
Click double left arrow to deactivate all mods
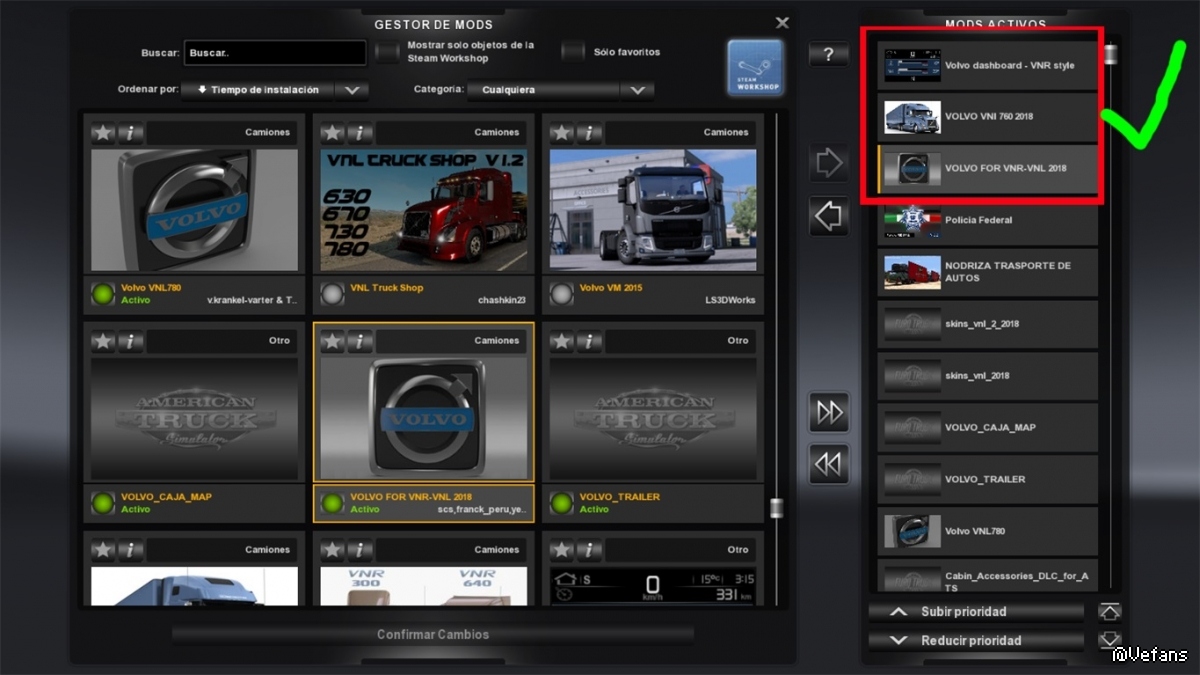(x=829, y=464)
